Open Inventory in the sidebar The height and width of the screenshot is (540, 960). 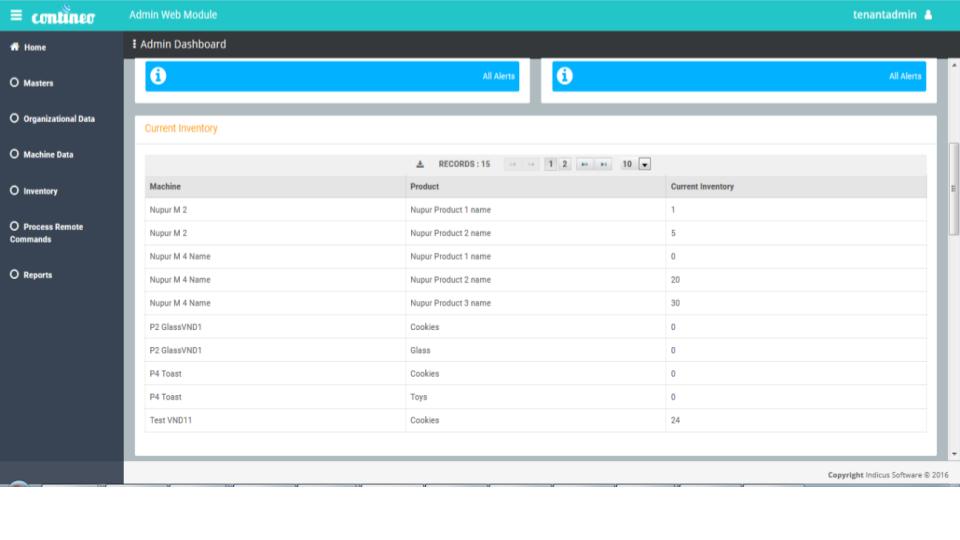point(34,191)
